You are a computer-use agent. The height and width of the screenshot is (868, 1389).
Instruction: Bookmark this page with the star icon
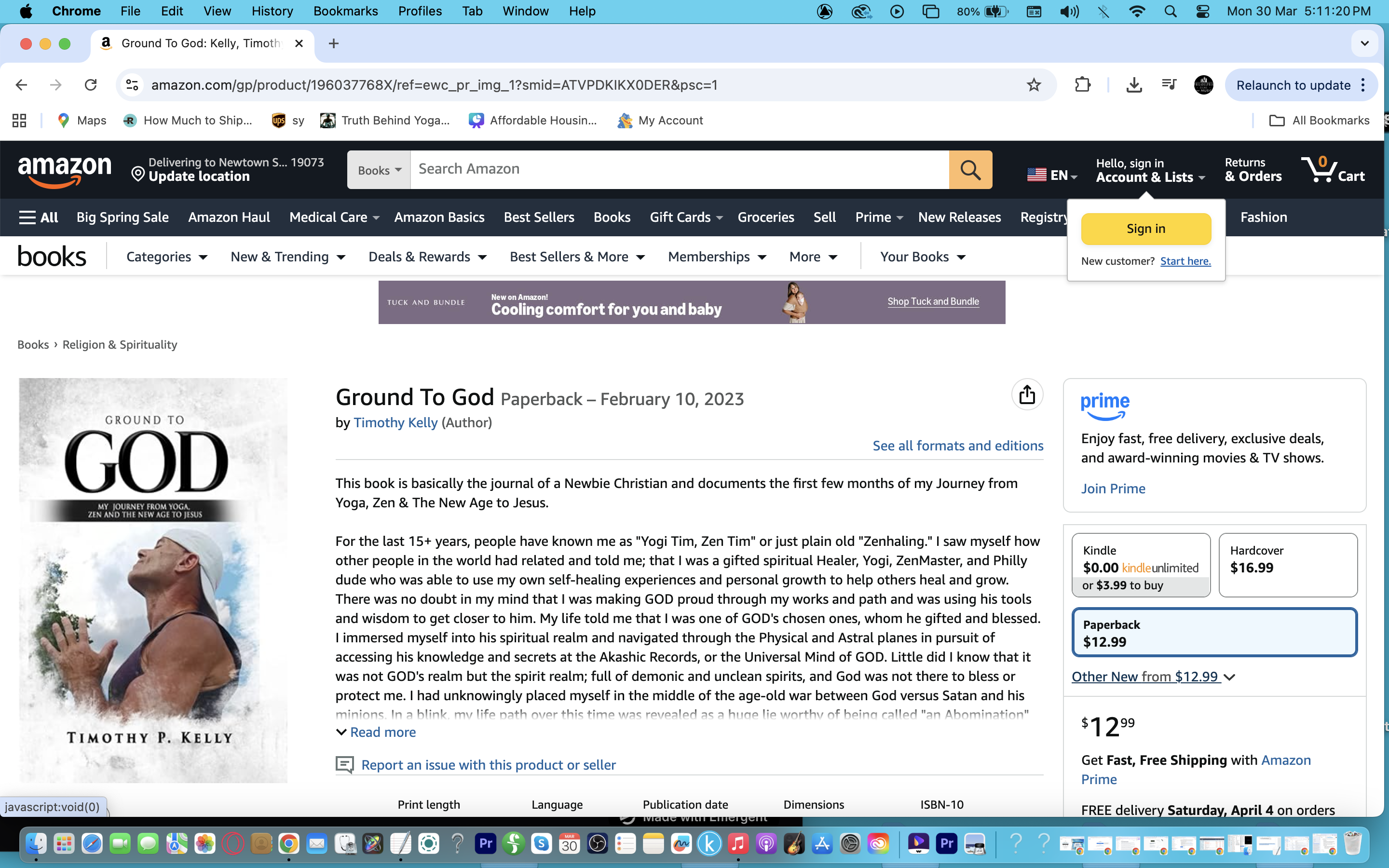[x=1034, y=85]
